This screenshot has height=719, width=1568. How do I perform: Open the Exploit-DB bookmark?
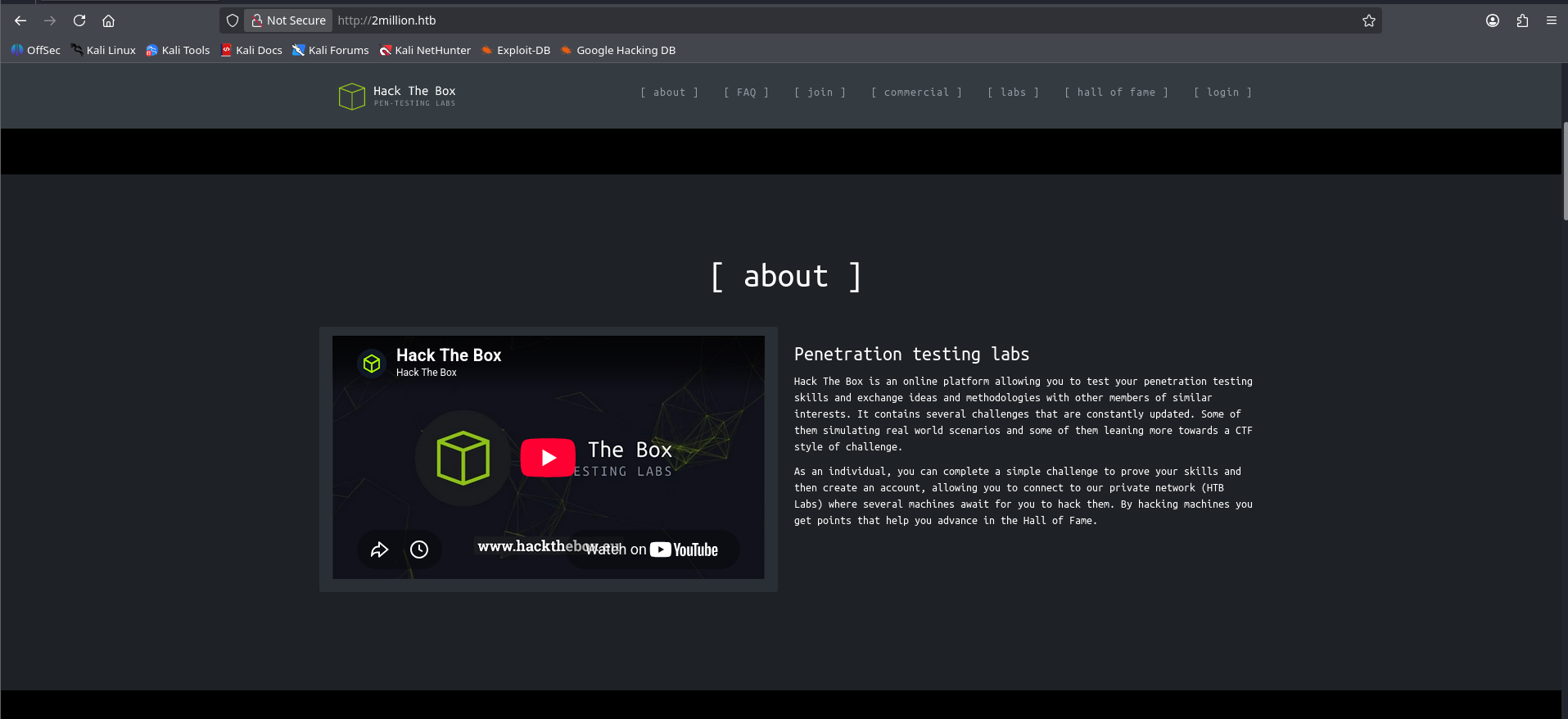click(516, 50)
